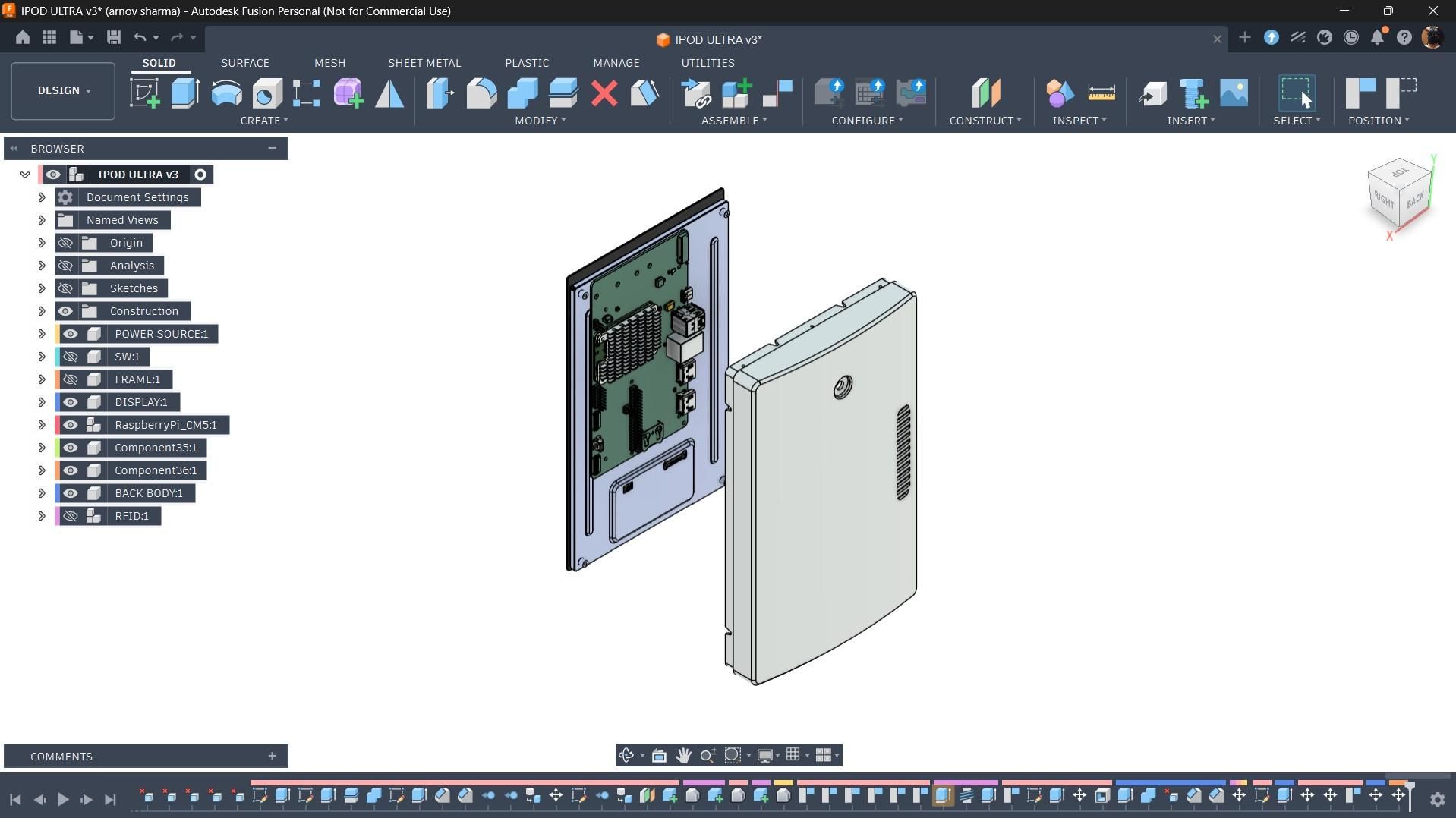The height and width of the screenshot is (818, 1456).
Task: Jump to the timeline beginning
Action: 15,799
